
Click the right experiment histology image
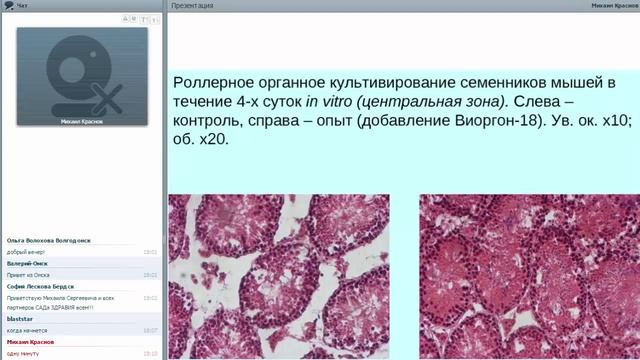click(529, 277)
